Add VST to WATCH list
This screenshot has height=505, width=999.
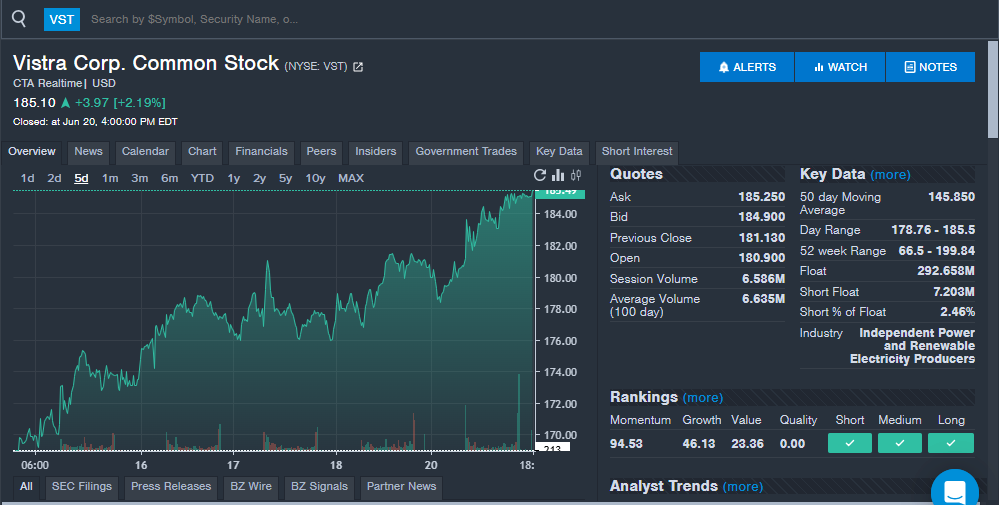840,67
